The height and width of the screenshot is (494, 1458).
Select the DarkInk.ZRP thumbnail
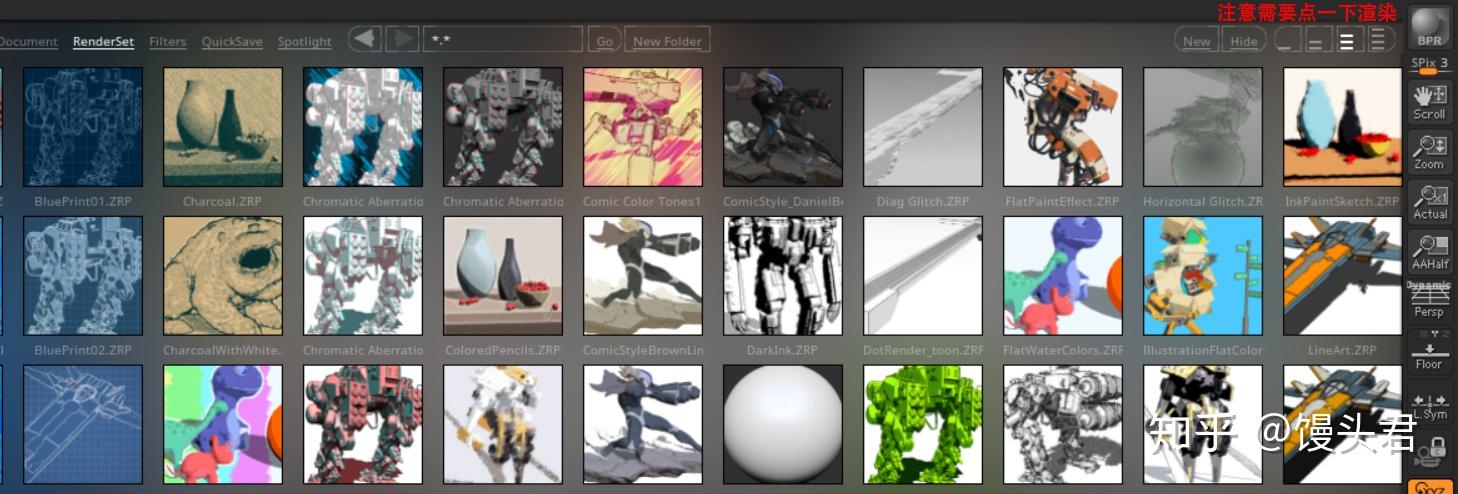pyautogui.click(x=783, y=276)
